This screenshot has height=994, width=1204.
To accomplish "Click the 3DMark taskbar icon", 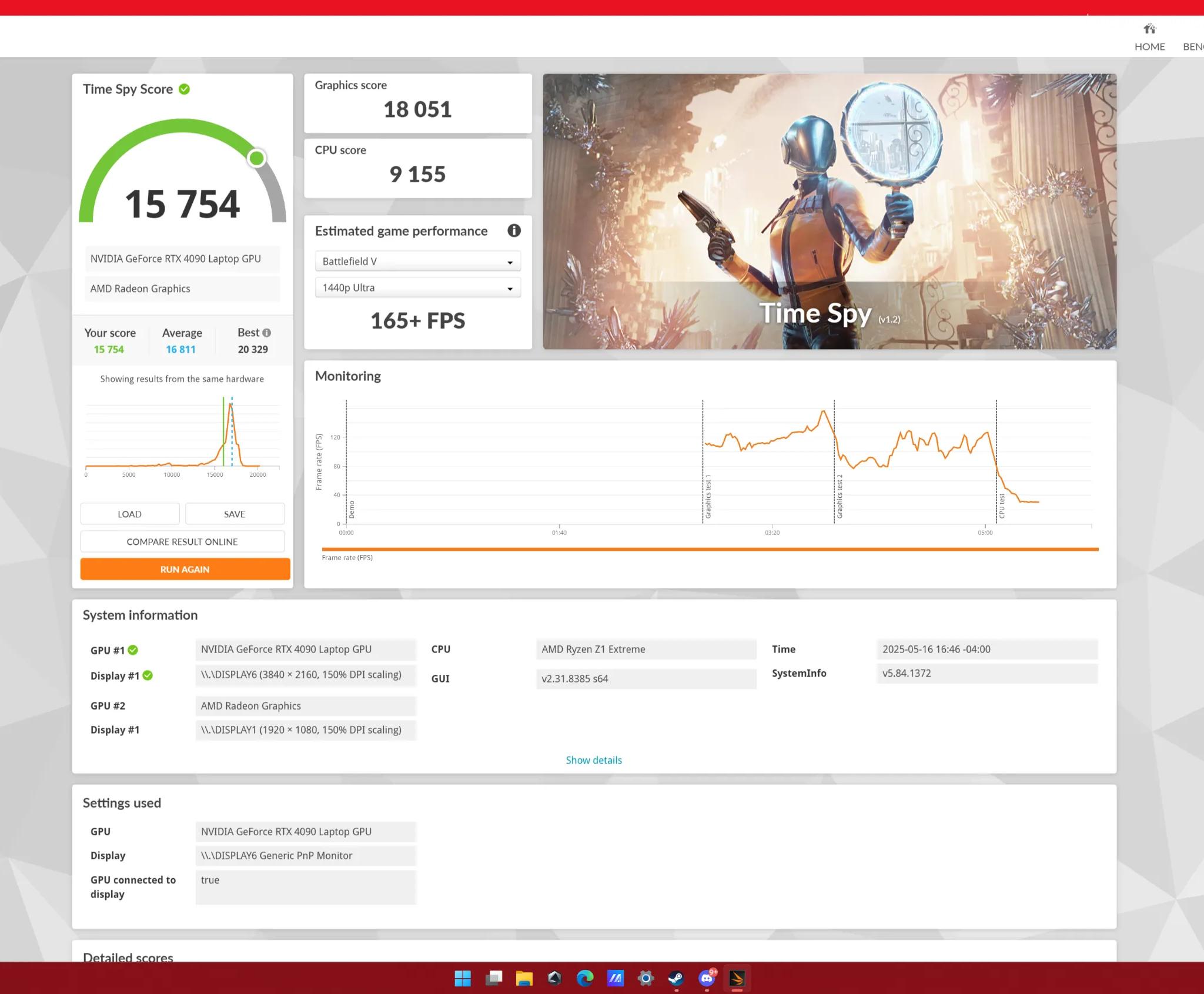I will pos(737,978).
